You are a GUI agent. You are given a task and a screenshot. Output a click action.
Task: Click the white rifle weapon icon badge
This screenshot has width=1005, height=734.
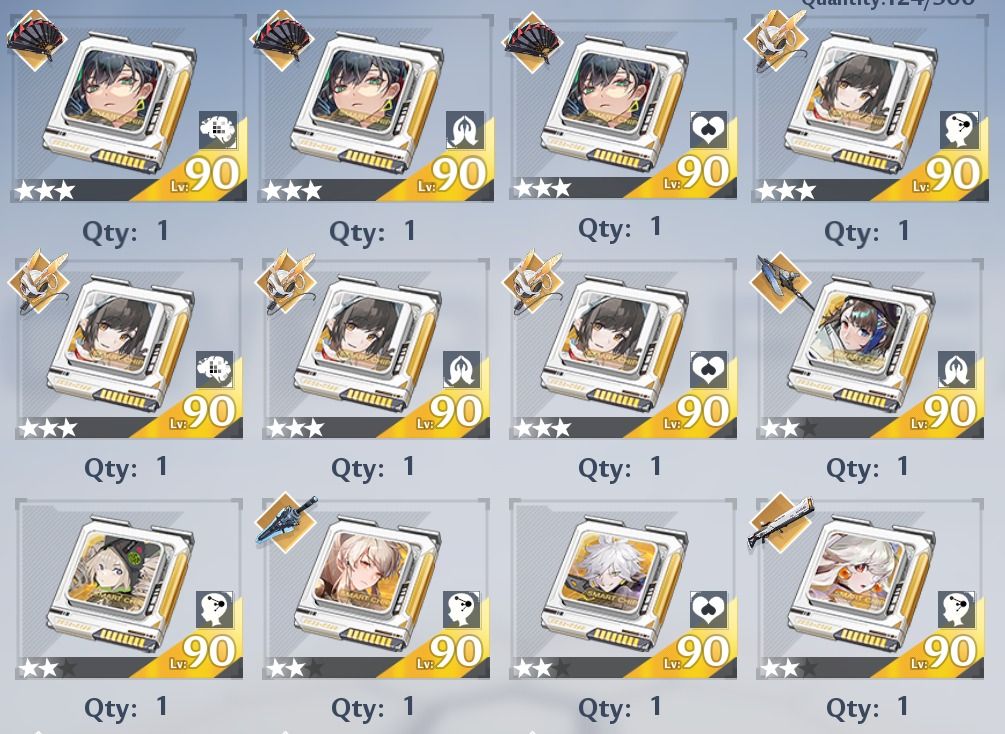pyautogui.click(x=781, y=522)
